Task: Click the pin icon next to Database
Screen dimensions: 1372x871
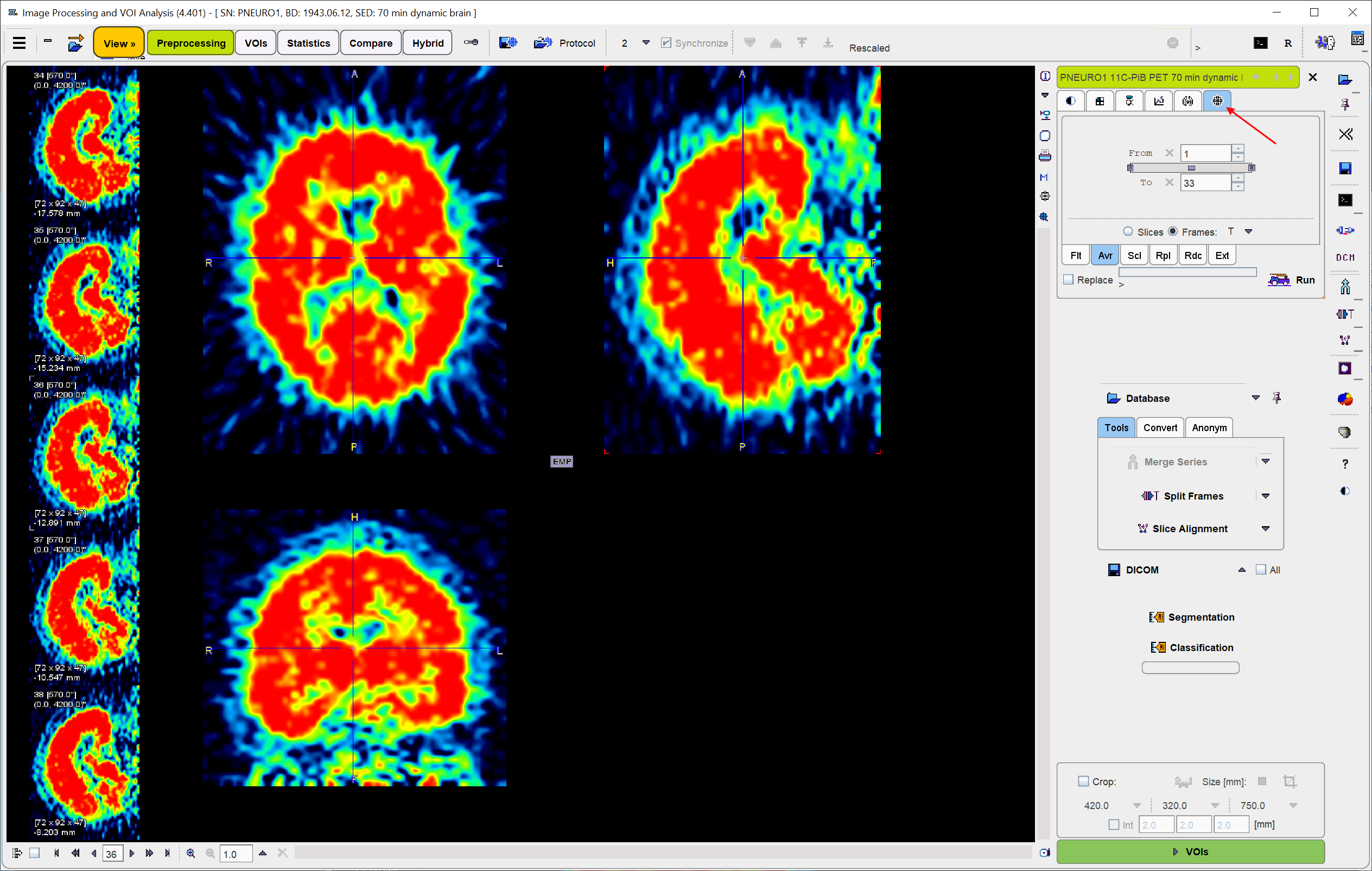Action: 1277,398
